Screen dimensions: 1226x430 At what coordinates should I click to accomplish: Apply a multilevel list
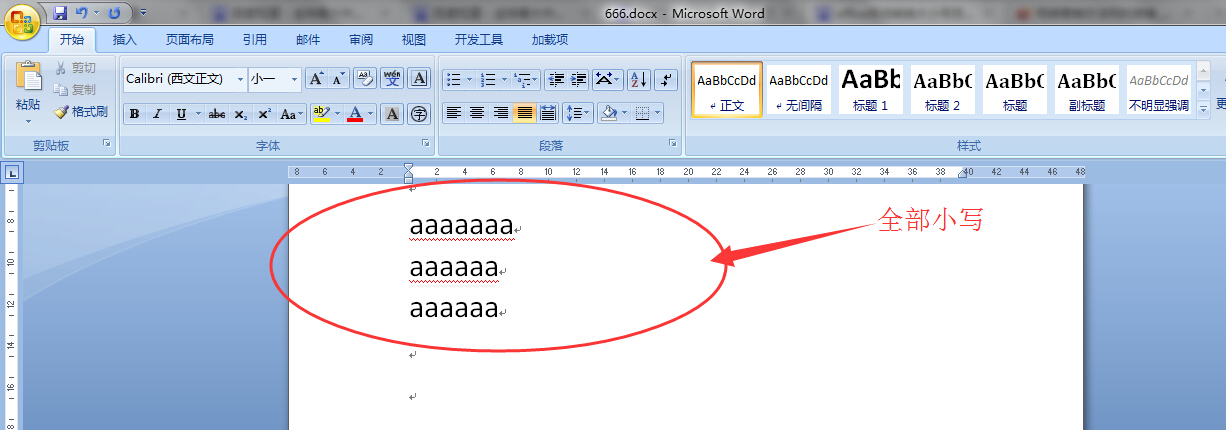523,79
